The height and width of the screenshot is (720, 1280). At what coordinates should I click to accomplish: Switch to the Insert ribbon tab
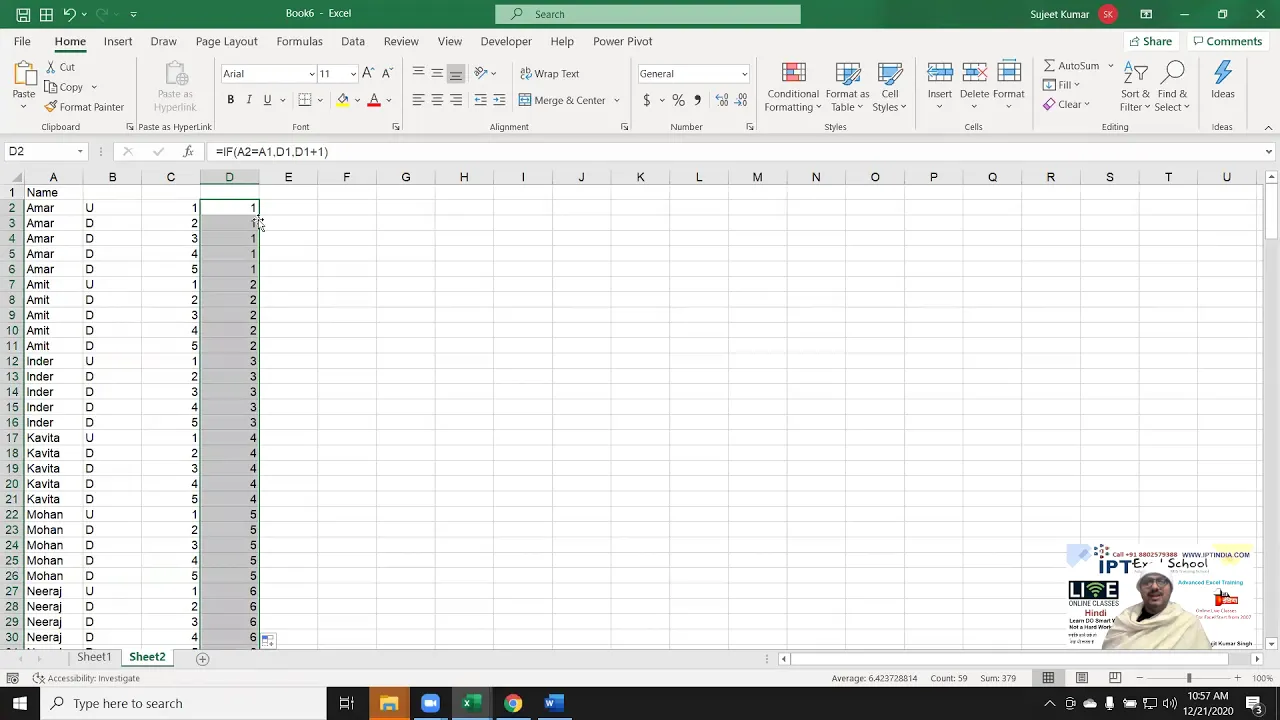118,41
